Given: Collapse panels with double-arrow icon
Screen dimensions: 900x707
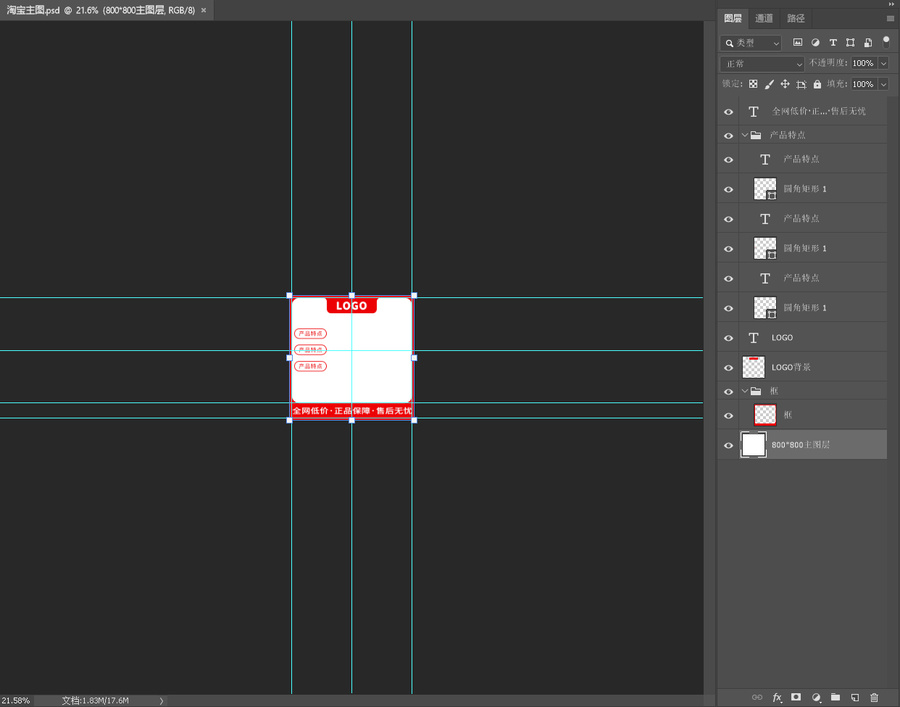Looking at the screenshot, I should [x=890, y=4].
